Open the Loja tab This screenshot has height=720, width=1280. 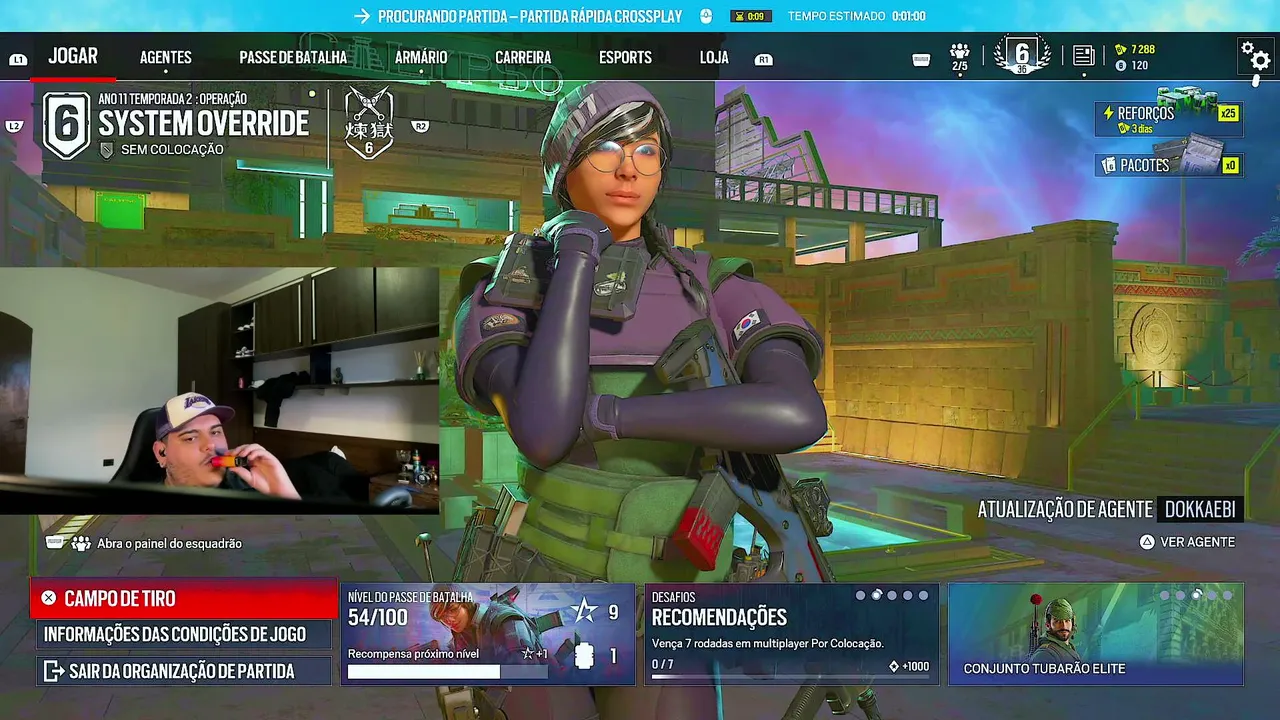click(x=714, y=57)
